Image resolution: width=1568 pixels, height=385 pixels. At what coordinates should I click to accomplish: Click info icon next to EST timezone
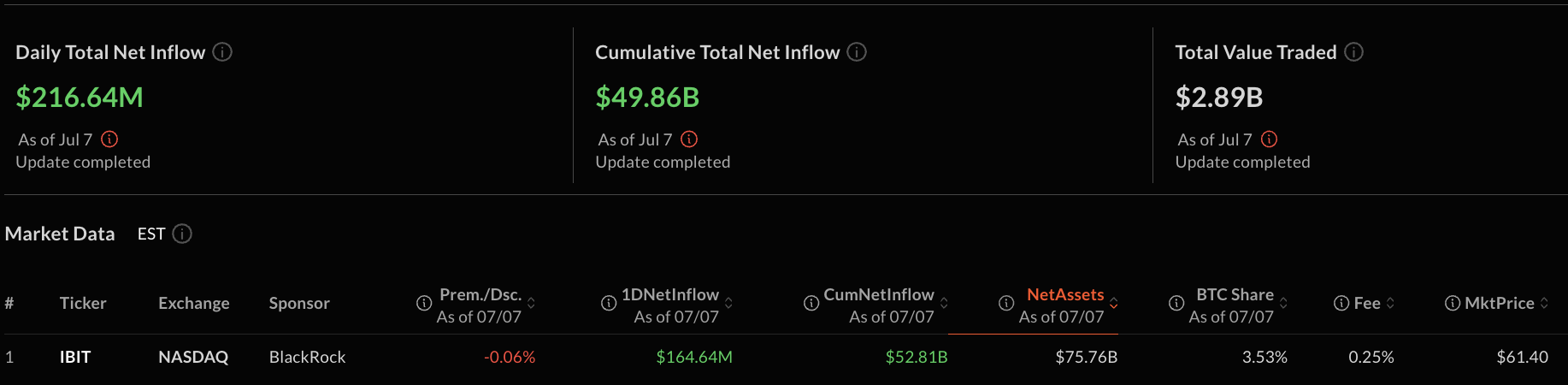pyautogui.click(x=182, y=234)
